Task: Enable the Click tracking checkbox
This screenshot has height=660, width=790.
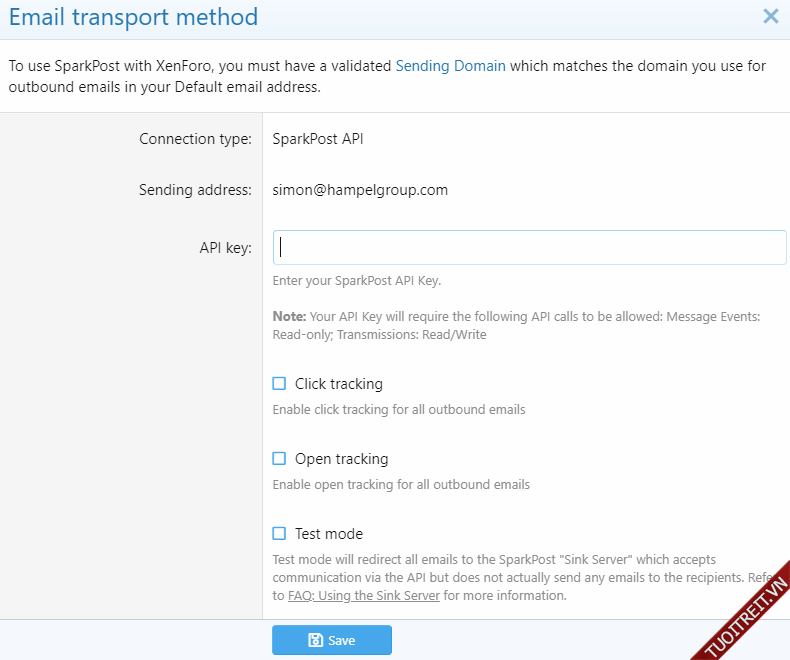Action: click(x=280, y=384)
